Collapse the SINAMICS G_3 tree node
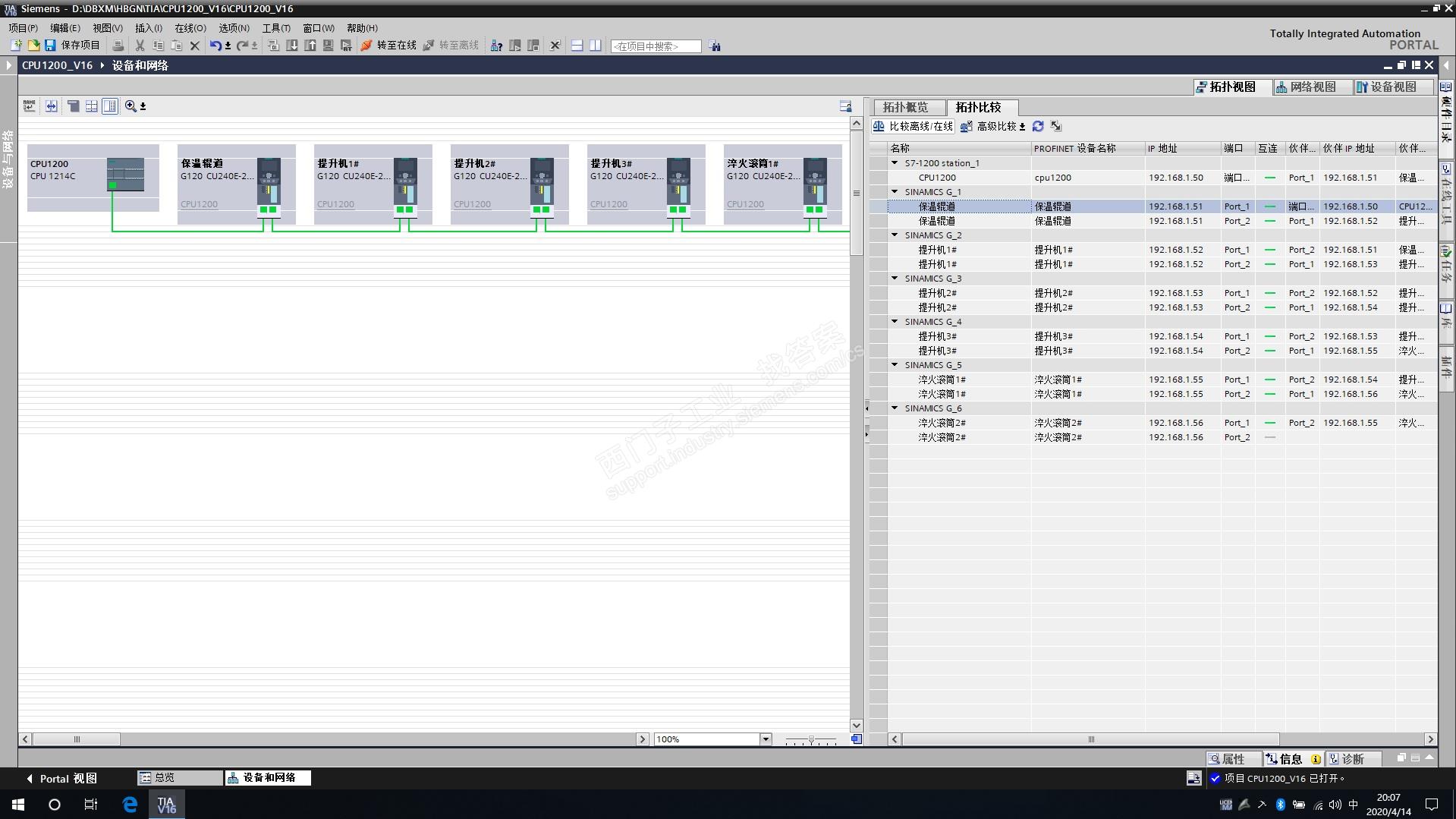1456x819 pixels. 895,279
